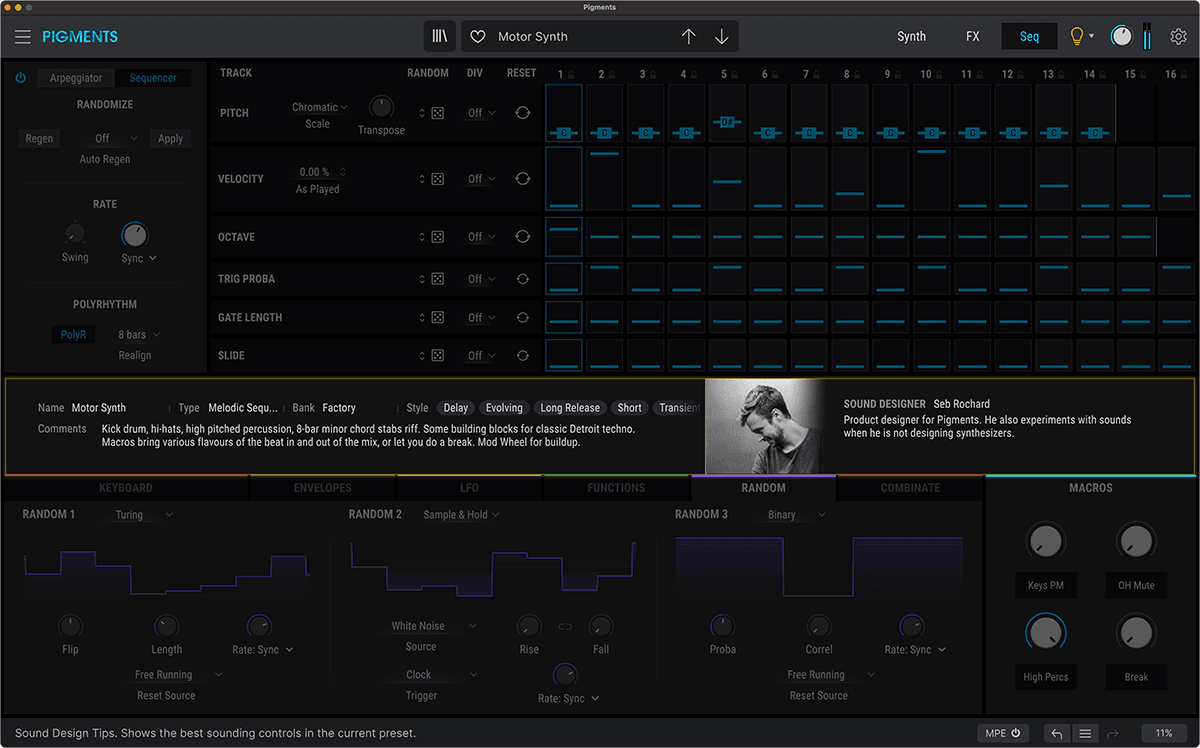Open the Chromatic Scale dropdown
This screenshot has height=748, width=1200.
click(319, 107)
